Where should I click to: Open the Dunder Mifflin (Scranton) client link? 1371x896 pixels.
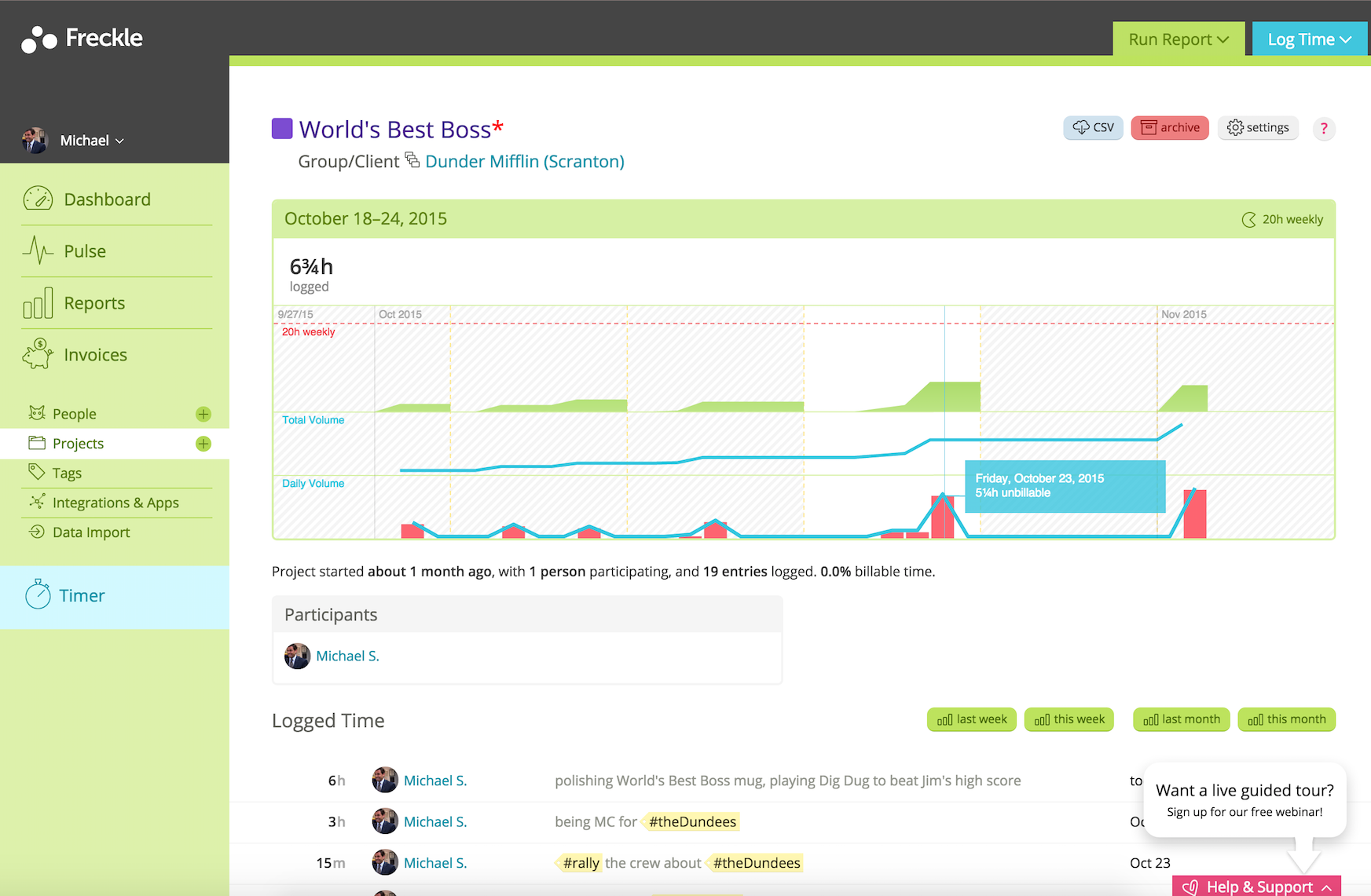(524, 161)
